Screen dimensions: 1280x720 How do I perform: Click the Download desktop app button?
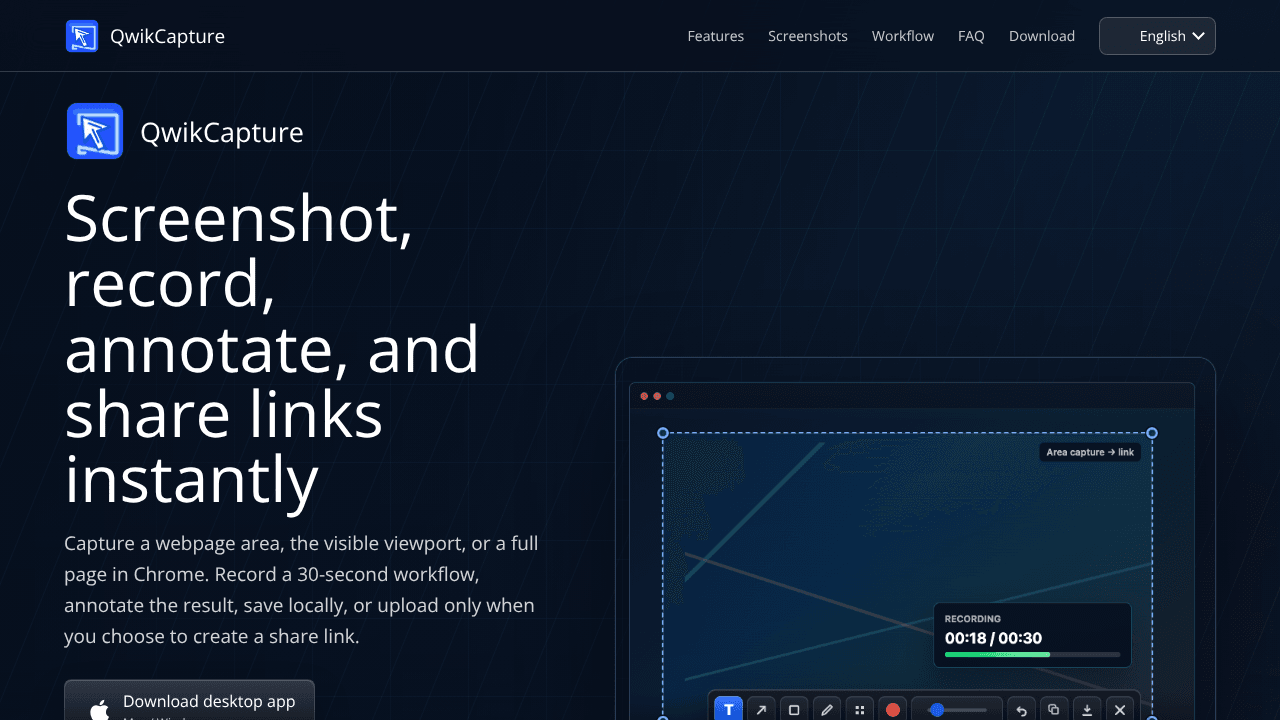[189, 701]
